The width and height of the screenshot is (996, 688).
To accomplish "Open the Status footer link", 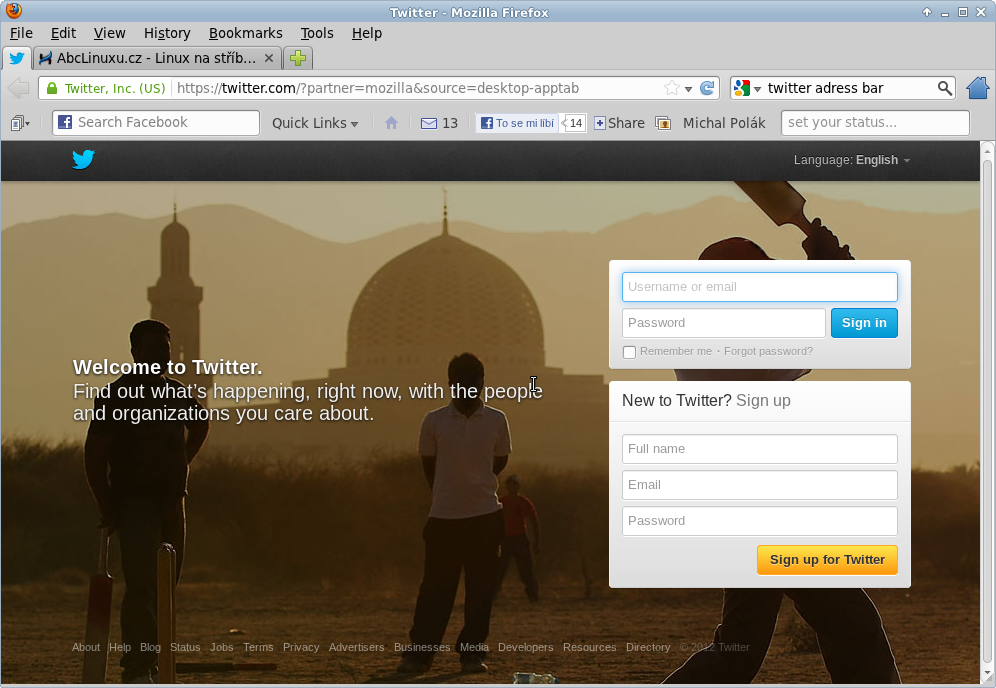I will [185, 647].
